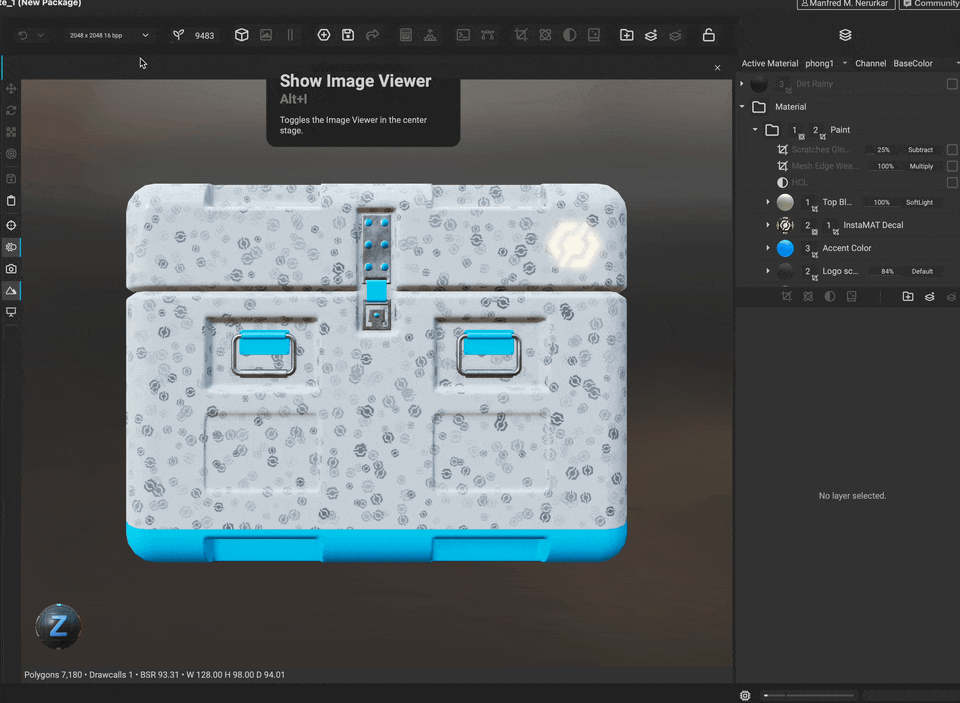The height and width of the screenshot is (703, 960).
Task: Click the lock icon in top toolbar
Action: [x=709, y=35]
